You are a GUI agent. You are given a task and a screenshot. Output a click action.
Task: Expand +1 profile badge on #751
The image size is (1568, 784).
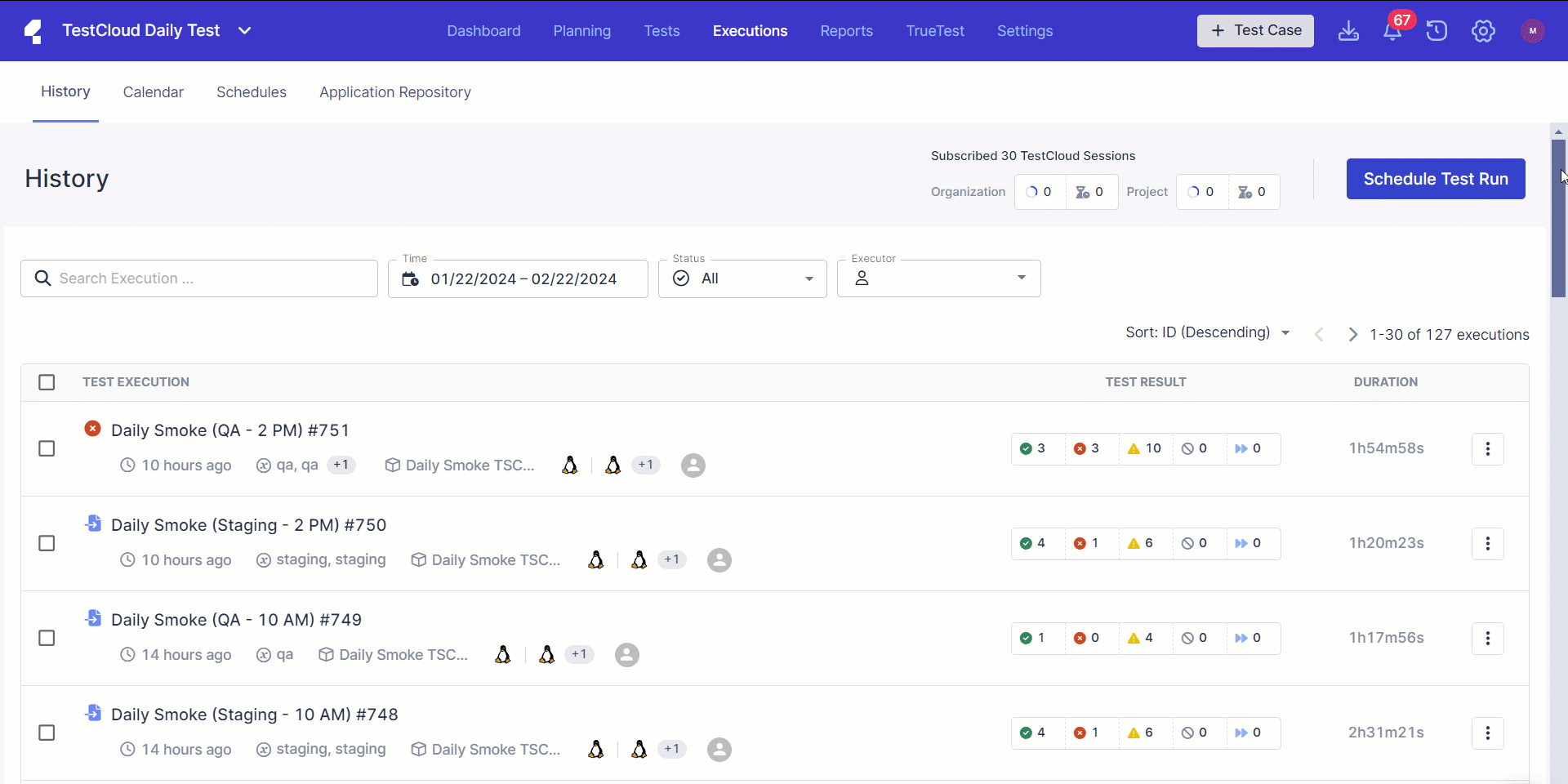(341, 465)
